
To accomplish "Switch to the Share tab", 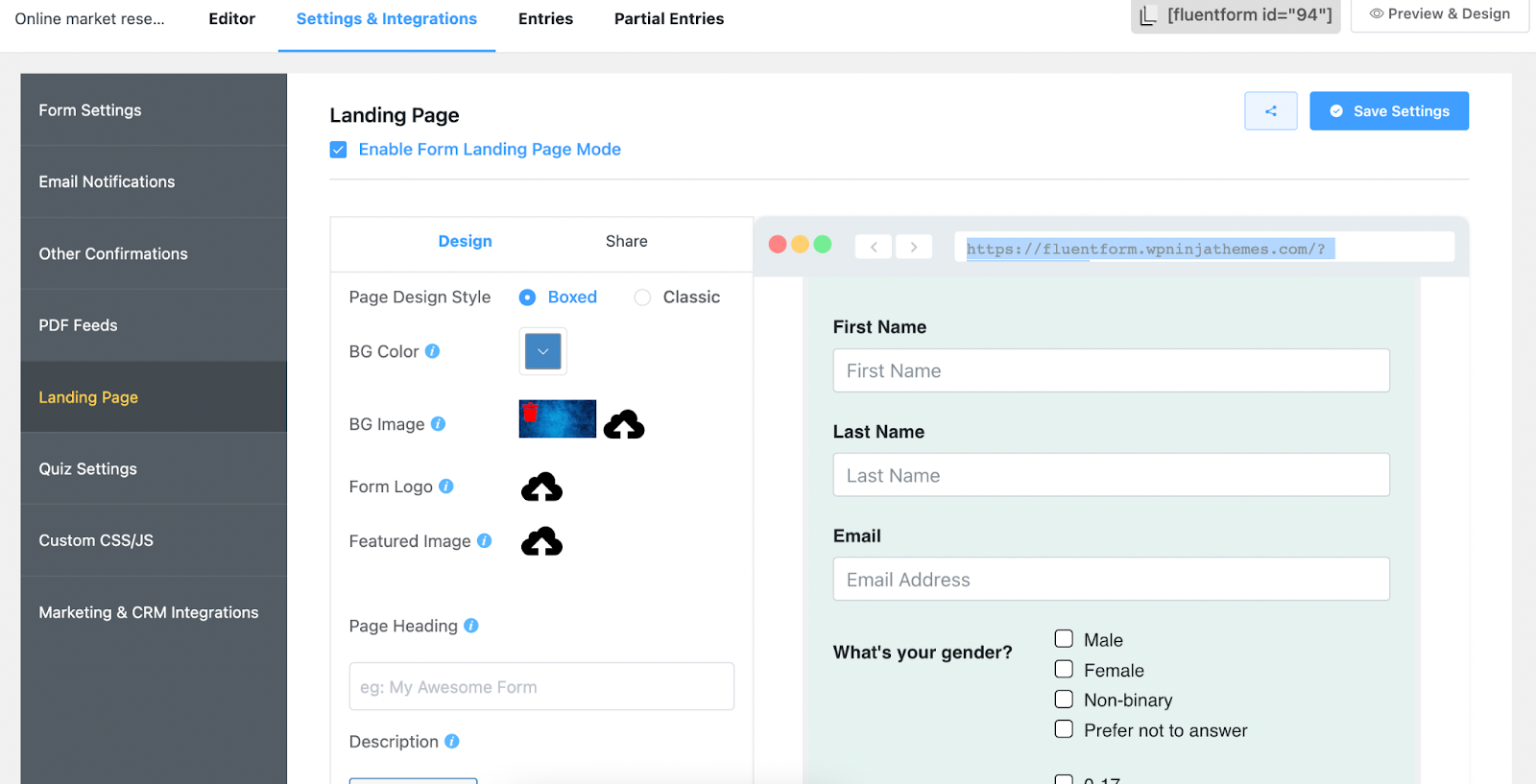I will [x=626, y=242].
